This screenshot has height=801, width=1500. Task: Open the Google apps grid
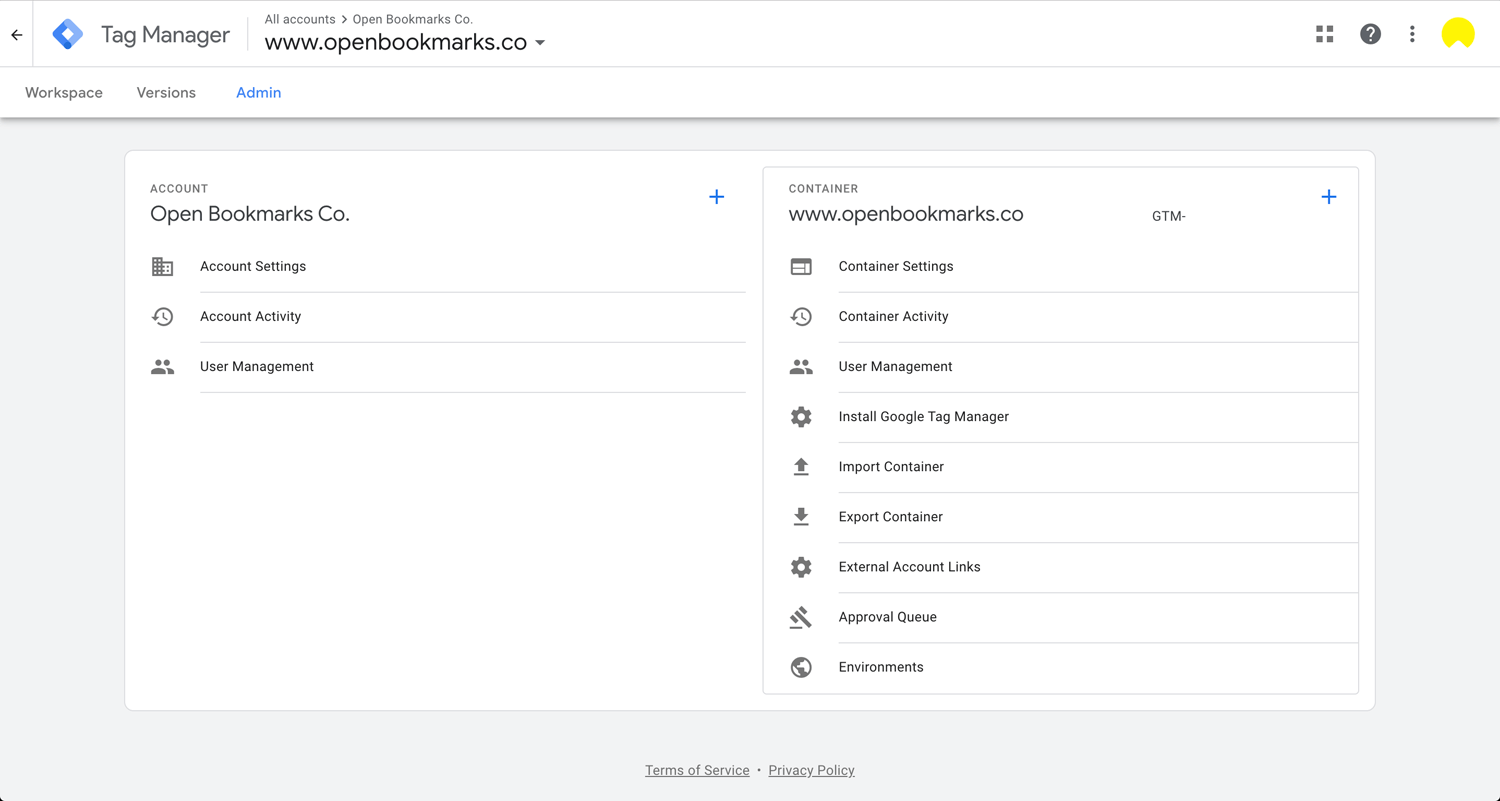click(1325, 34)
